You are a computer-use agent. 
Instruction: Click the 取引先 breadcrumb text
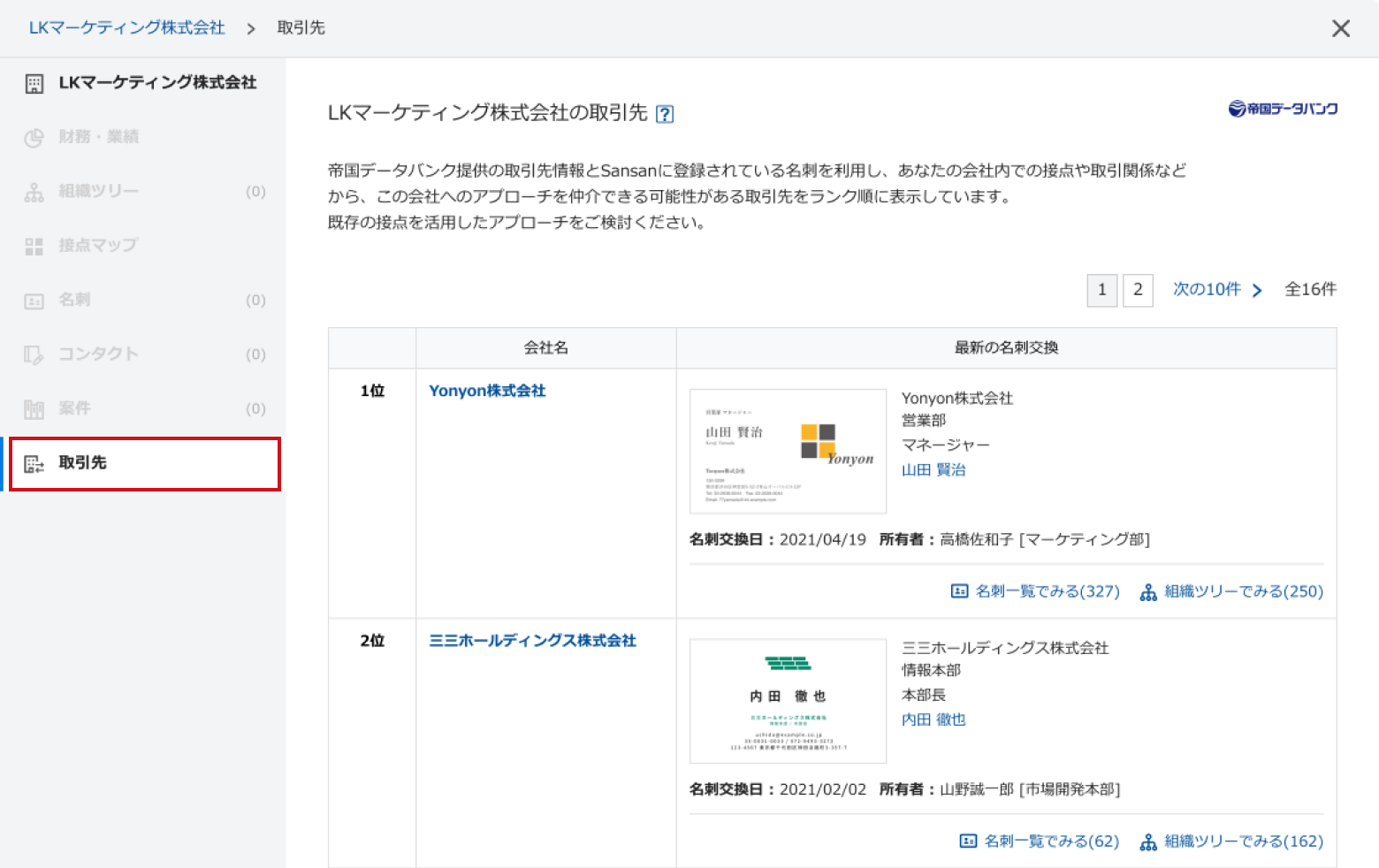(x=301, y=28)
